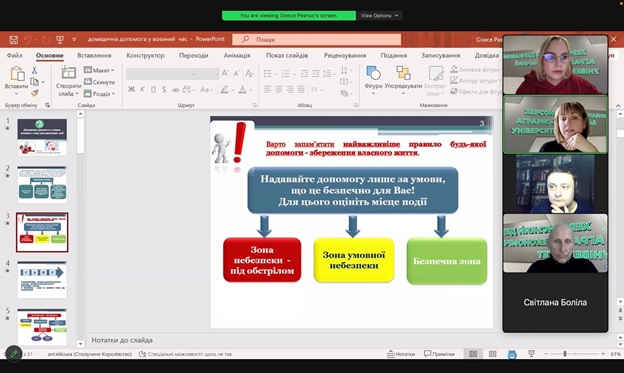
Task: Click the Примітки comments button
Action: tap(439, 353)
